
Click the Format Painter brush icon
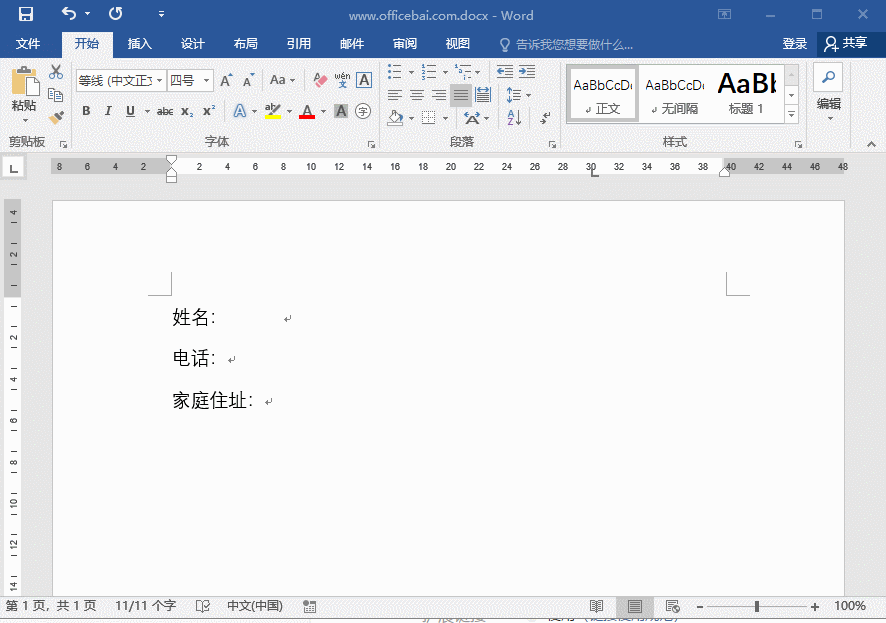pyautogui.click(x=56, y=117)
